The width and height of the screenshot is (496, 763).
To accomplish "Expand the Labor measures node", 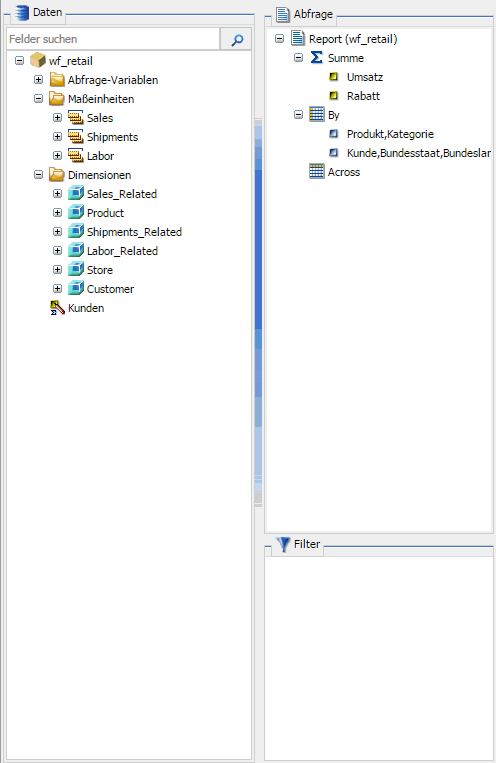I will [57, 155].
